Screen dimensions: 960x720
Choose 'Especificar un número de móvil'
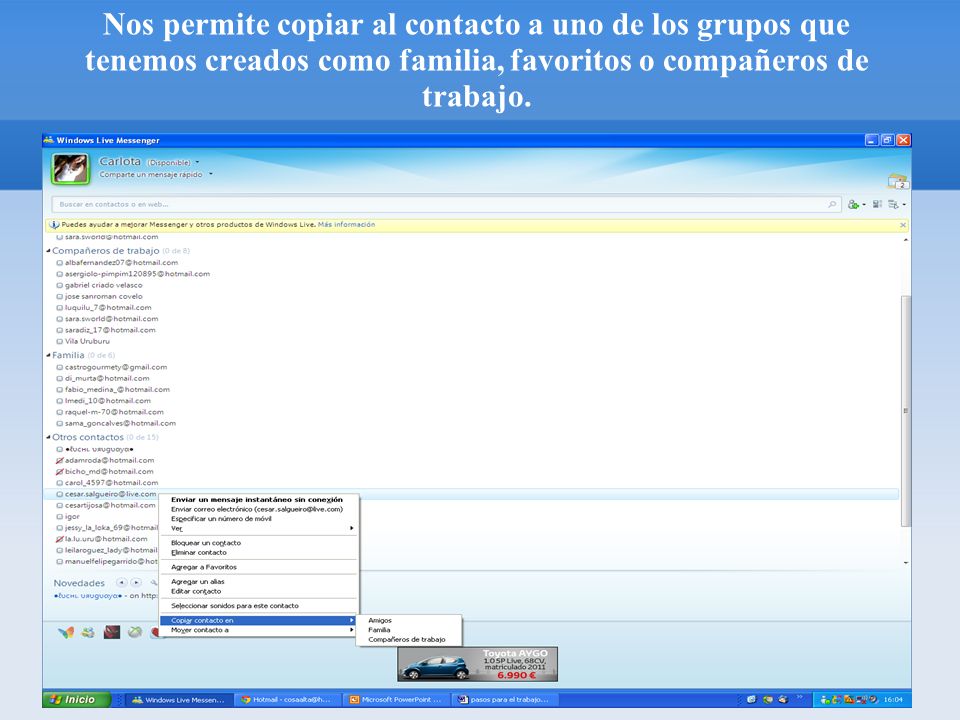[258, 519]
